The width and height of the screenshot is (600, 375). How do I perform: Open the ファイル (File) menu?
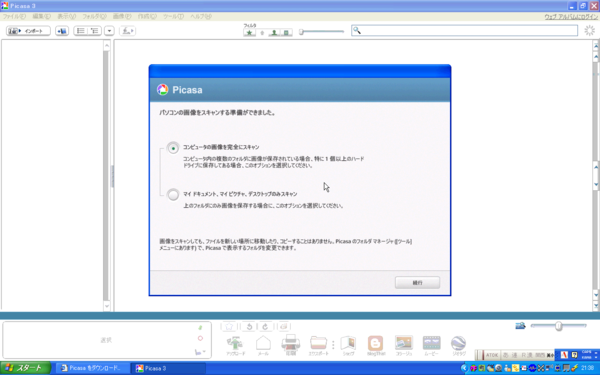pos(14,16)
